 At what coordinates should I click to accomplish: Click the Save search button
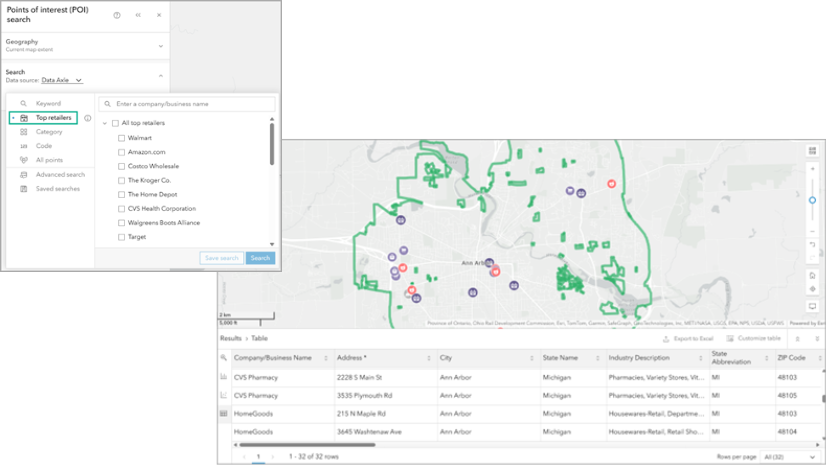coord(222,258)
